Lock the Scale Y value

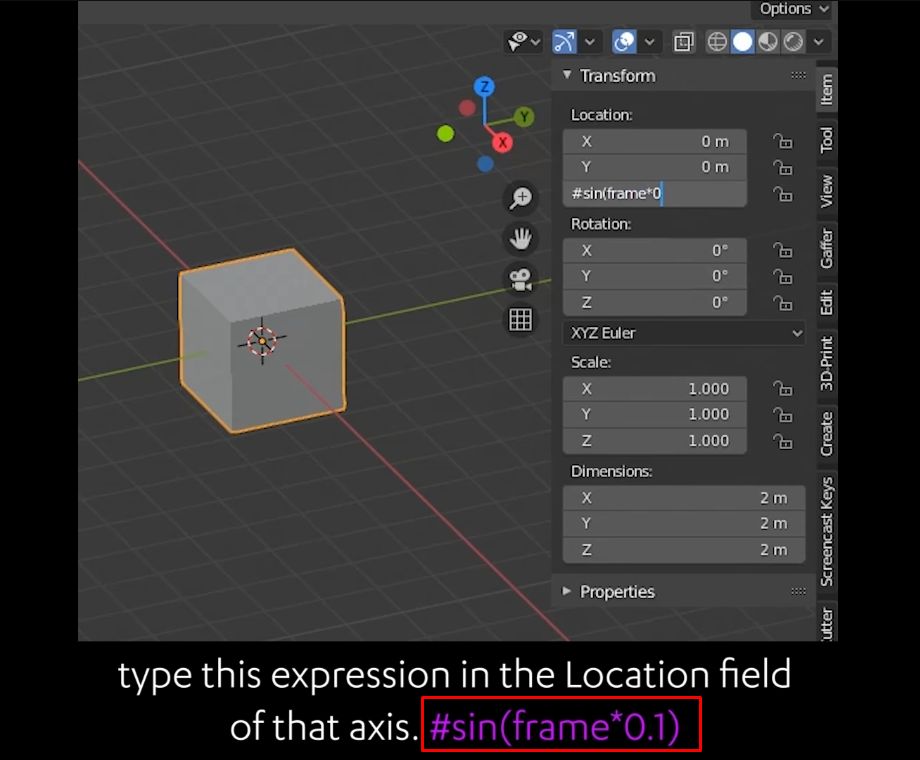click(x=783, y=415)
